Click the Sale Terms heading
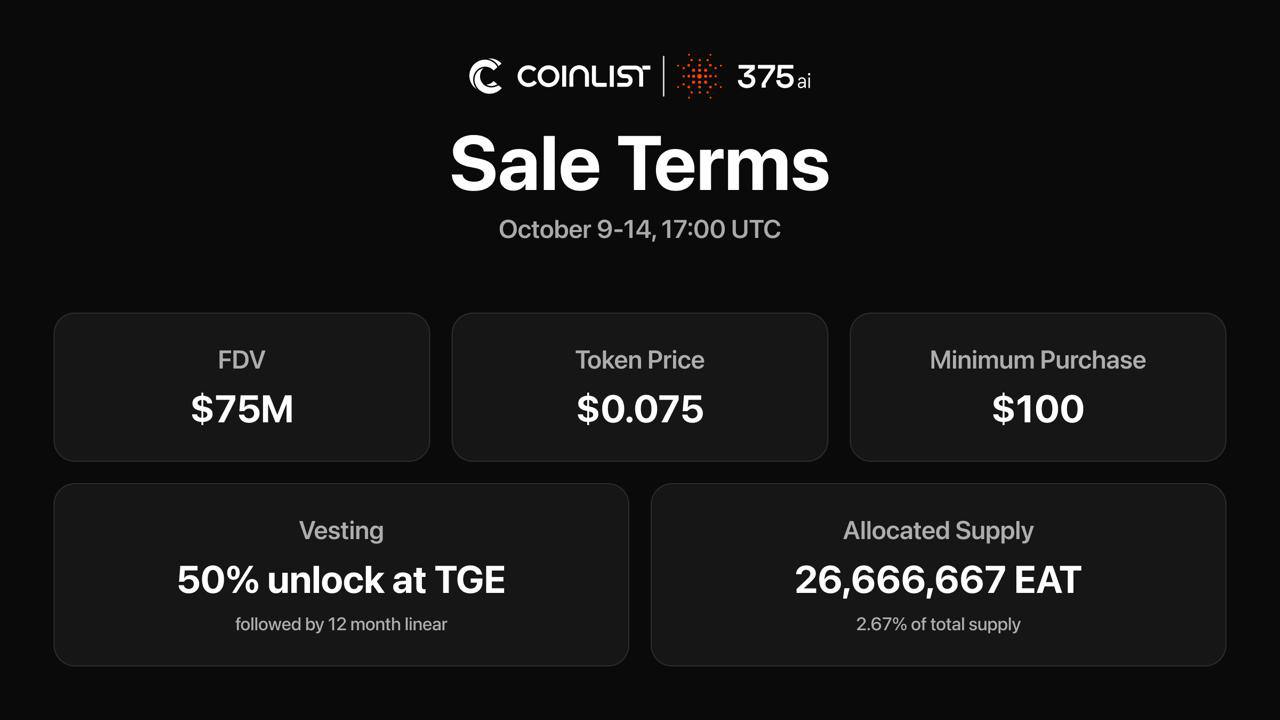This screenshot has height=720, width=1280. pyautogui.click(x=640, y=163)
